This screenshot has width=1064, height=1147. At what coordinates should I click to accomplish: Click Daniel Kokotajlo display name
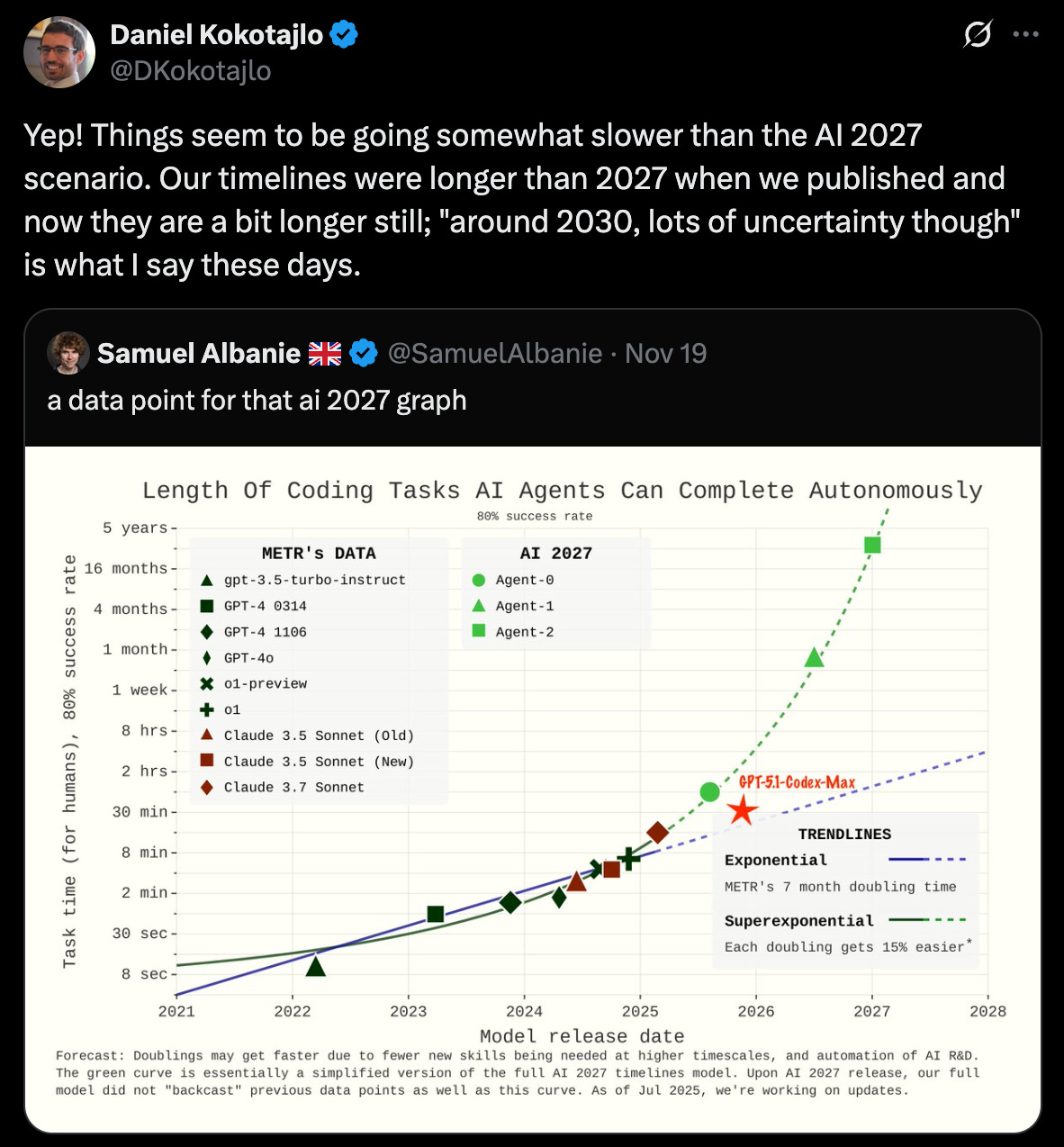pos(217,35)
